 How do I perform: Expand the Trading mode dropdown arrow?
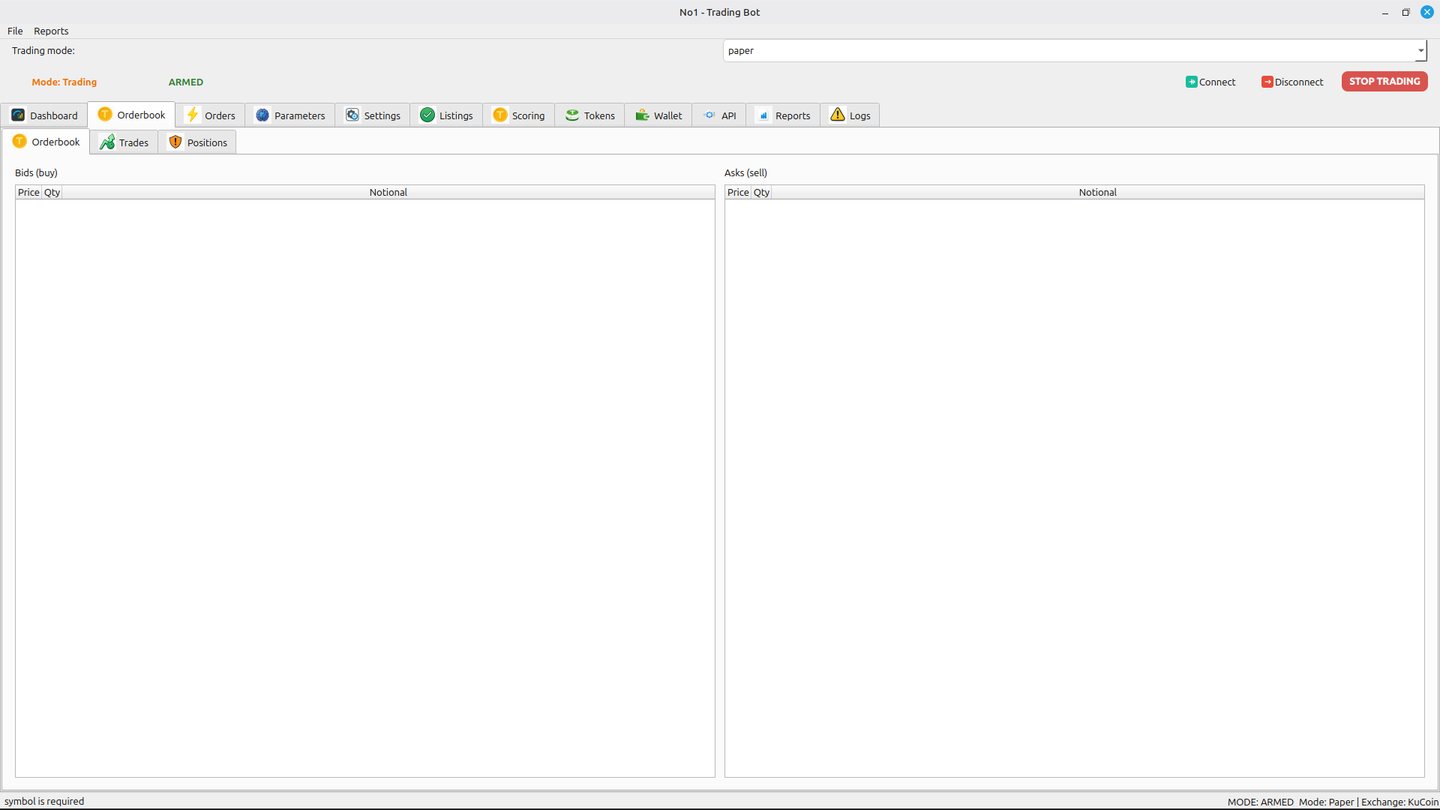pos(1420,50)
